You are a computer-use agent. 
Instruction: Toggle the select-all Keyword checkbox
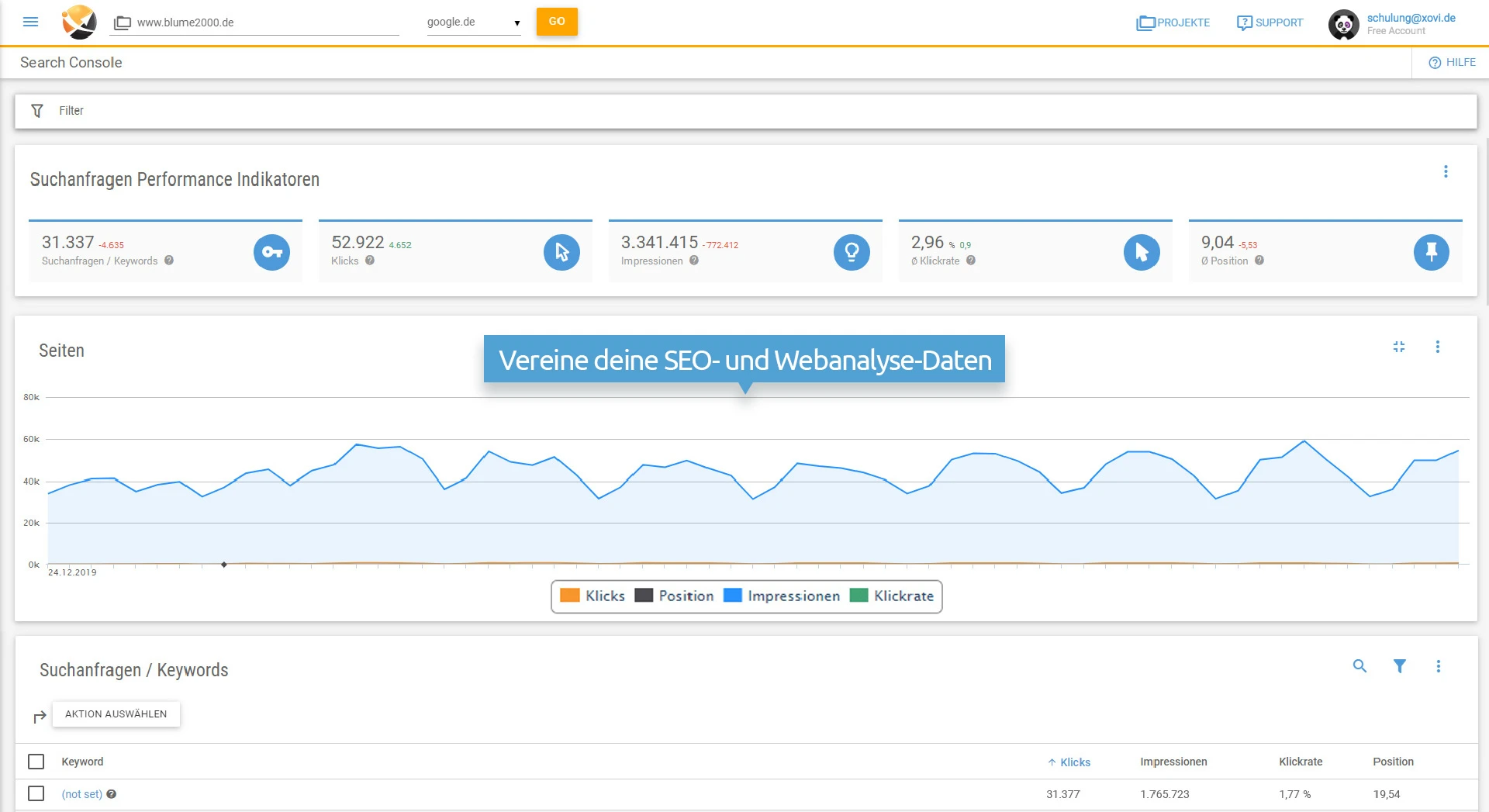click(x=36, y=762)
